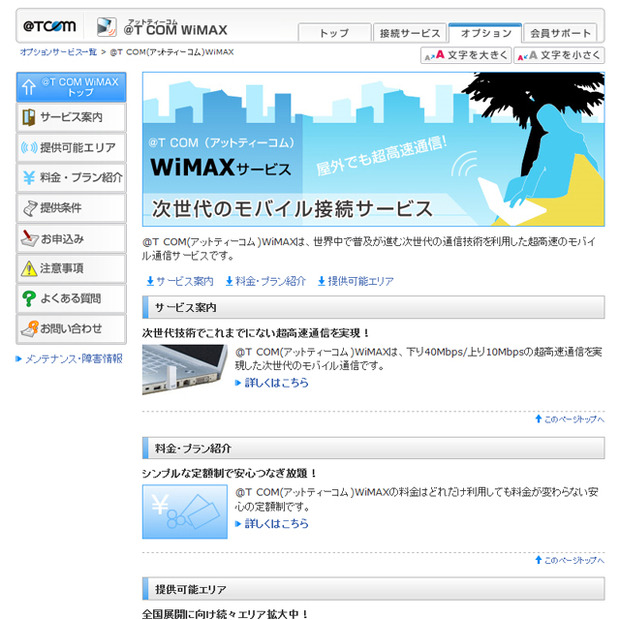Image resolution: width=620 pixels, height=620 pixels.
Task: Jump to 提供可能エリア anchor link
Action: pos(361,282)
